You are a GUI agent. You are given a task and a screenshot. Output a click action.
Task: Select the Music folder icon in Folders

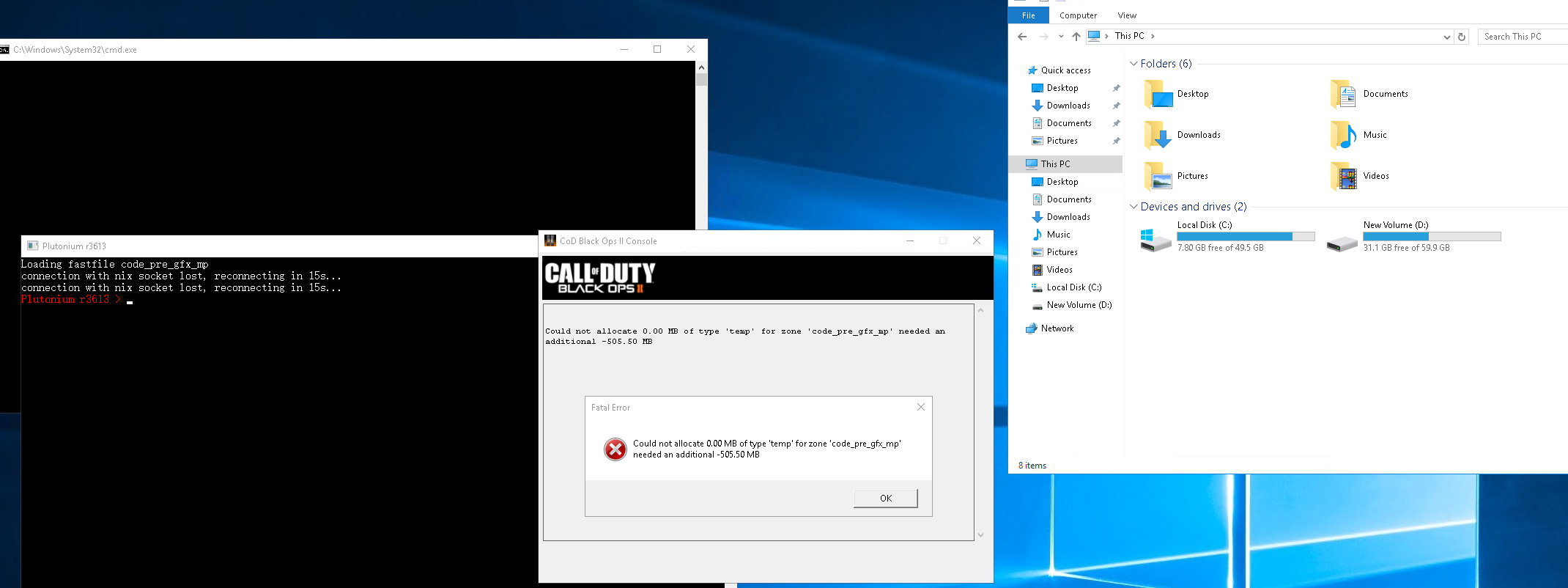[x=1343, y=136]
